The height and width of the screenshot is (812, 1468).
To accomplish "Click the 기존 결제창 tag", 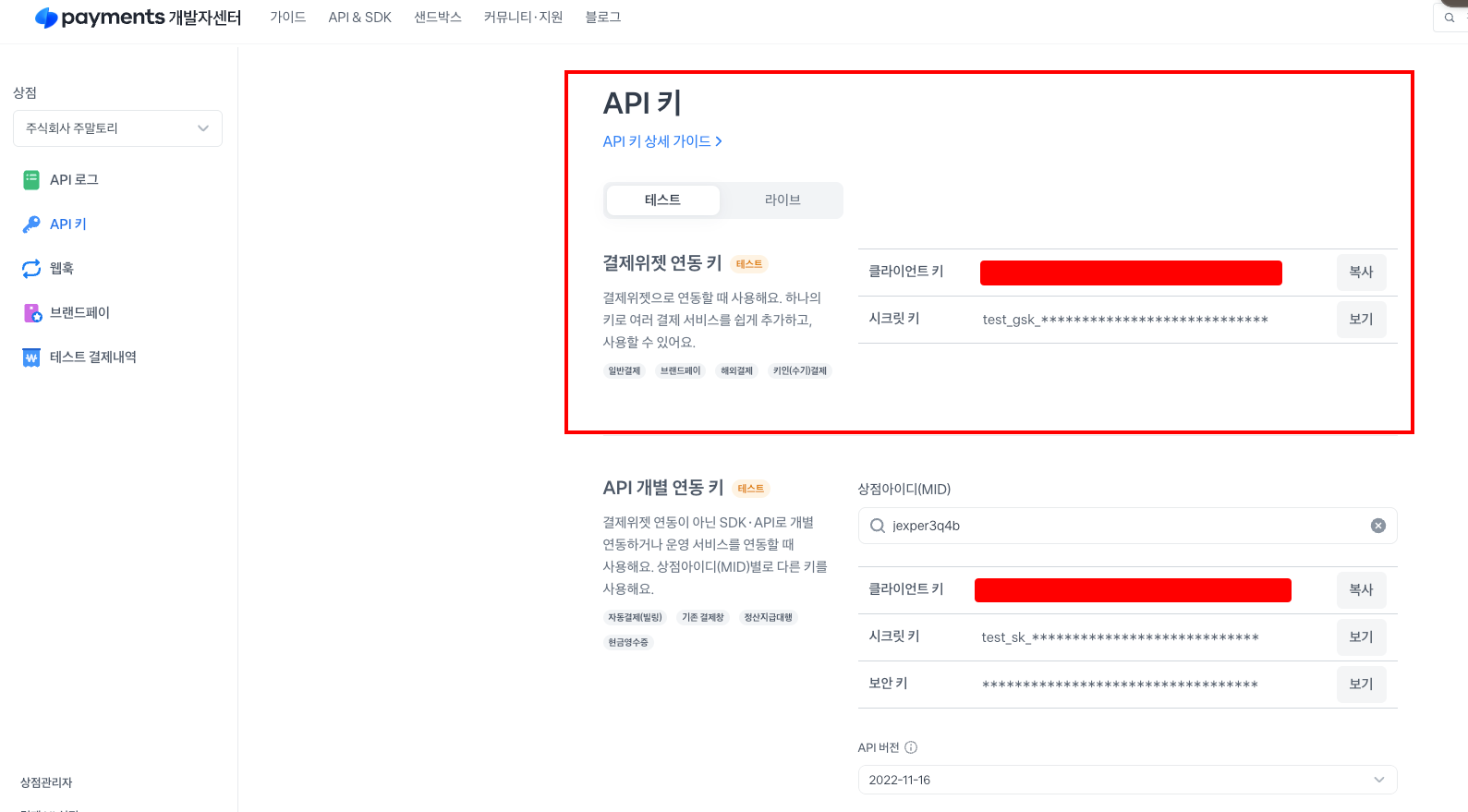I will [703, 618].
